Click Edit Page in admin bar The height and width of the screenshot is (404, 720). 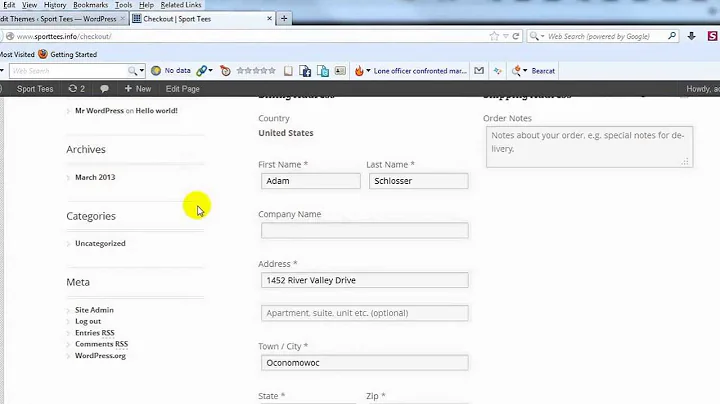click(182, 89)
